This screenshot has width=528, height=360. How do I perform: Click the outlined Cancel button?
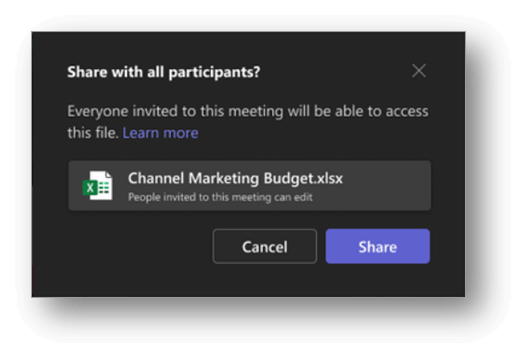(x=265, y=247)
